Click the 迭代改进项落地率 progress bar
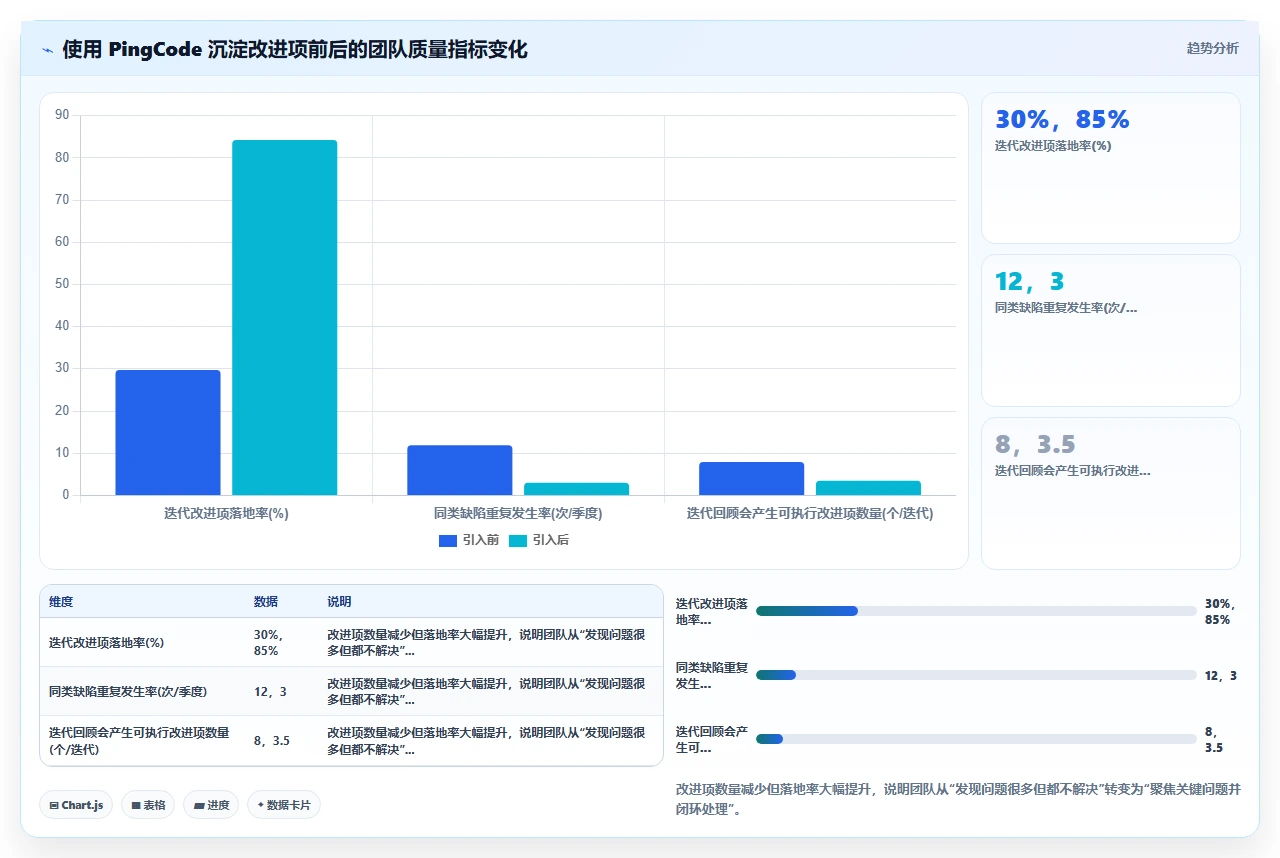This screenshot has width=1280, height=858. (x=976, y=611)
